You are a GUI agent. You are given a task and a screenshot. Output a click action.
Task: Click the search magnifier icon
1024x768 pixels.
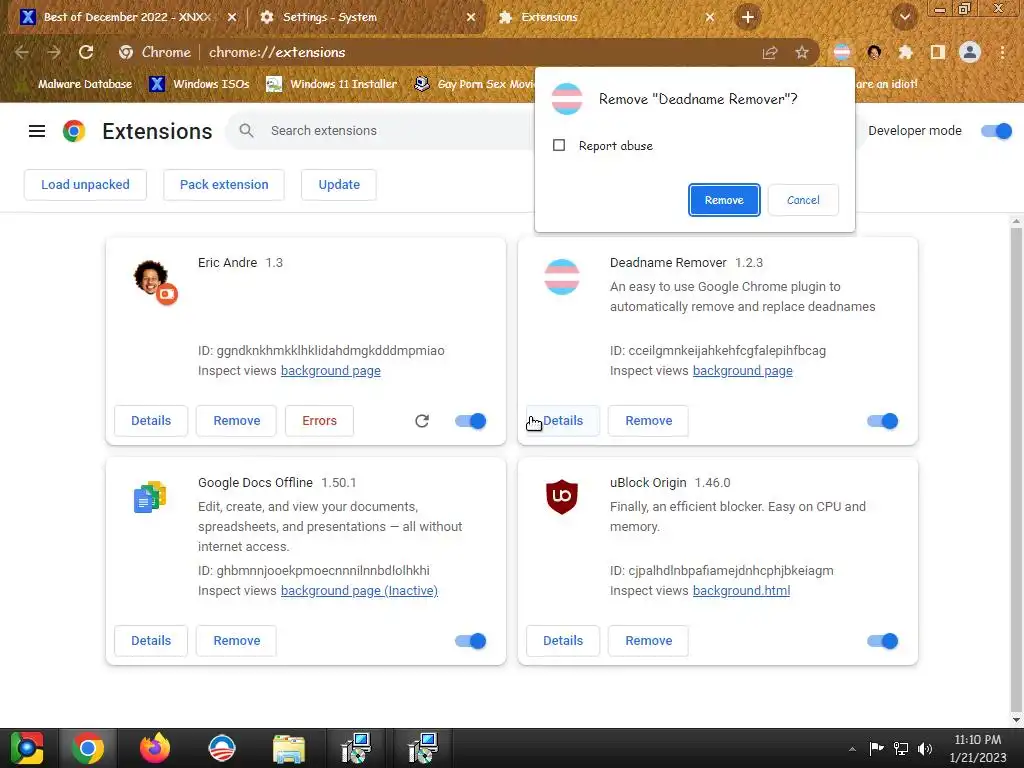click(246, 131)
